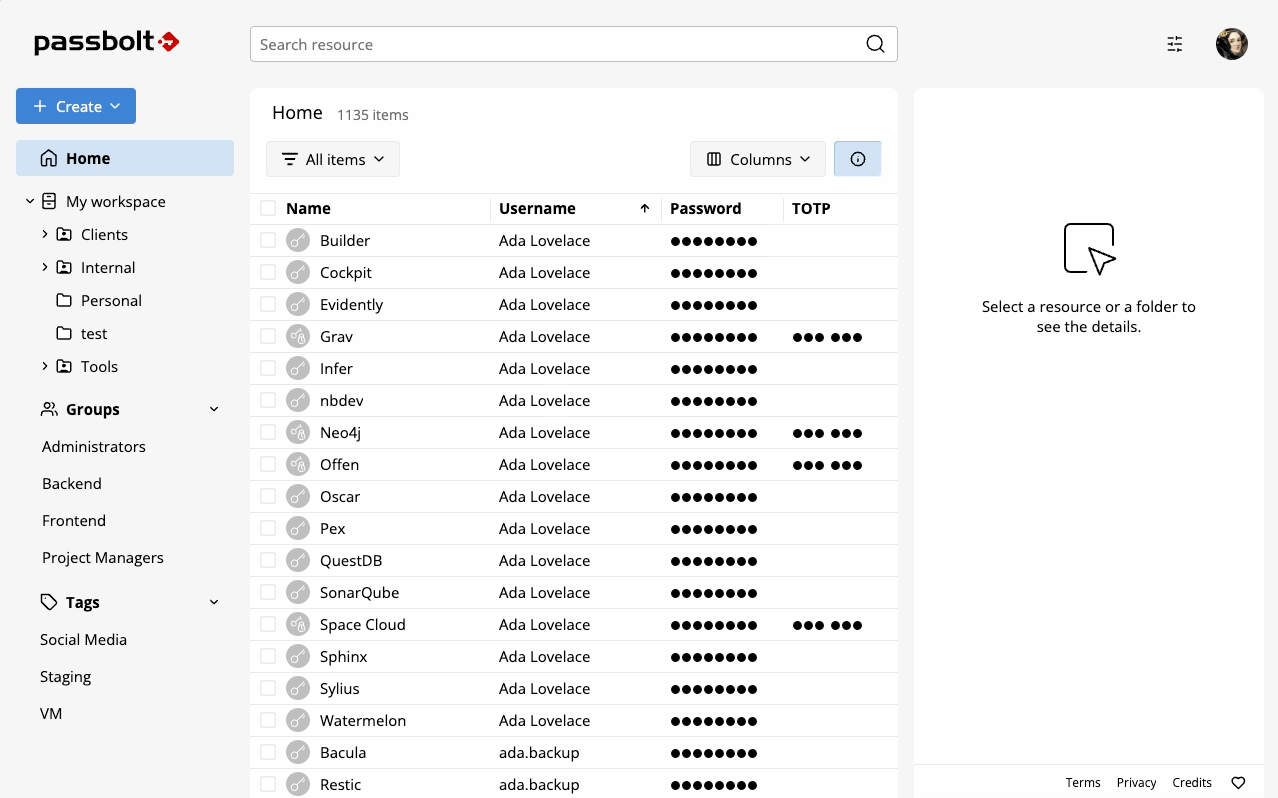Image resolution: width=1278 pixels, height=798 pixels.
Task: Open the user avatar profile menu
Action: 1232,44
